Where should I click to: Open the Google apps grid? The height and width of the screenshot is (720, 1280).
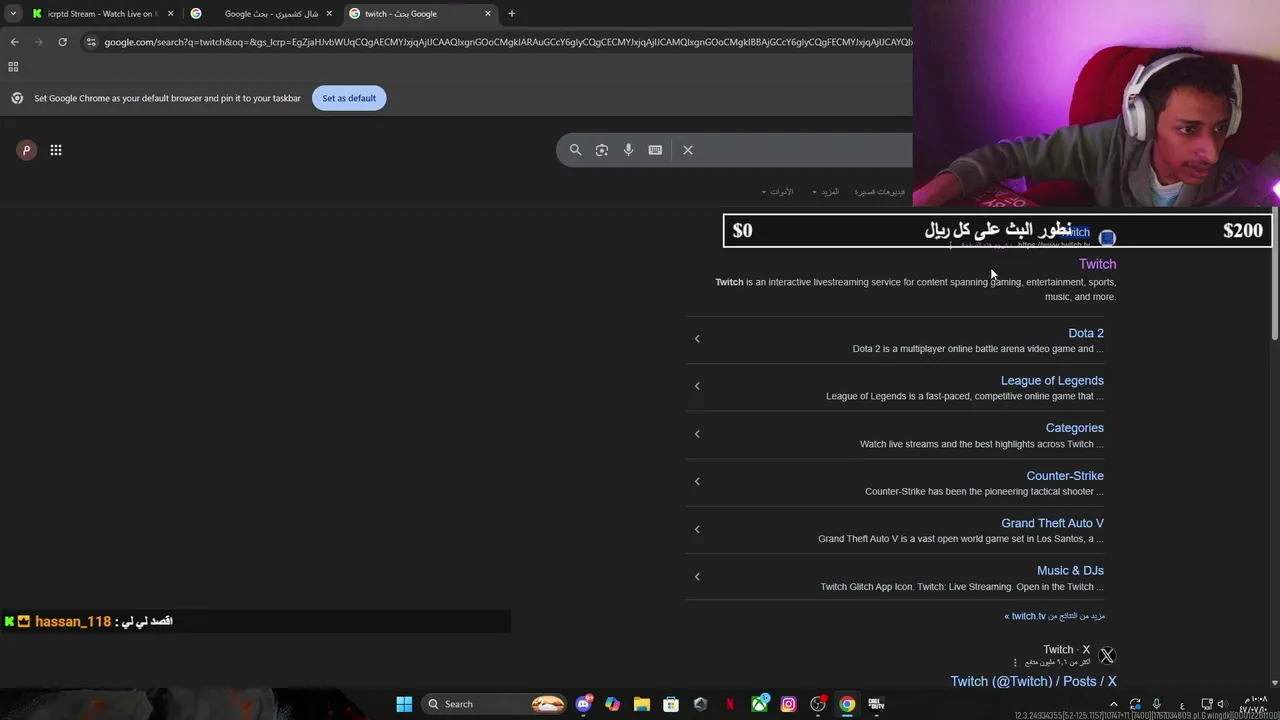[56, 150]
